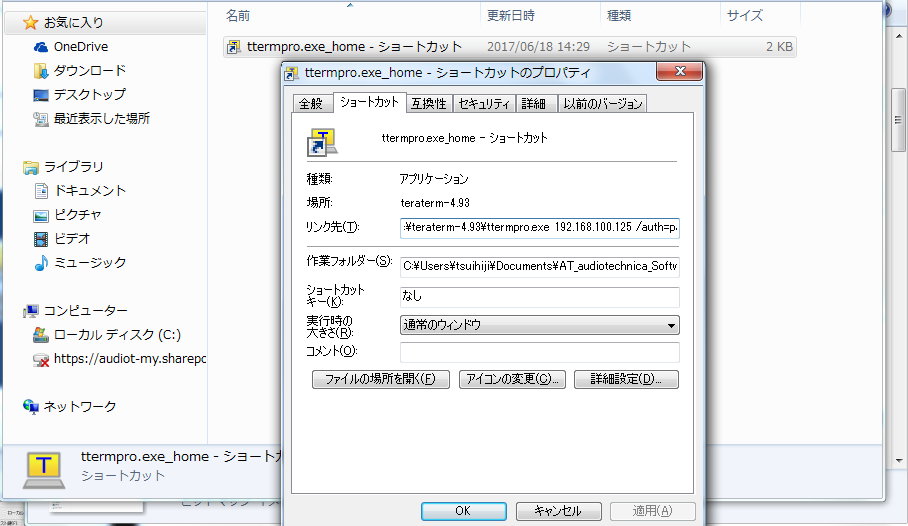This screenshot has height=526, width=908.
Task: Click the Favorites star icon
Action: coord(30,23)
